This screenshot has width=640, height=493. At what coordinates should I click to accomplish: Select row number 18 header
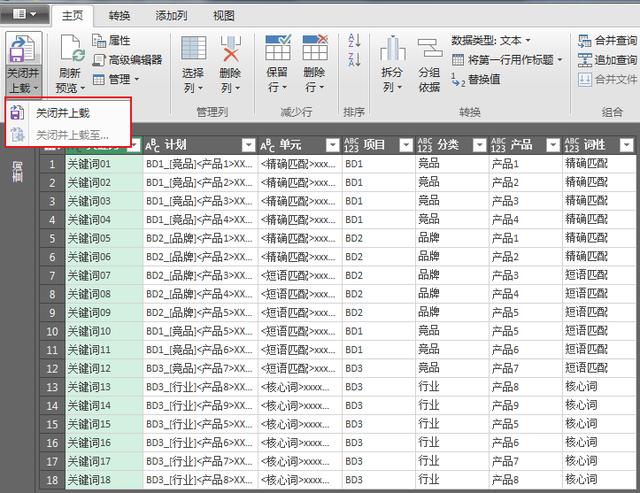click(x=52, y=480)
